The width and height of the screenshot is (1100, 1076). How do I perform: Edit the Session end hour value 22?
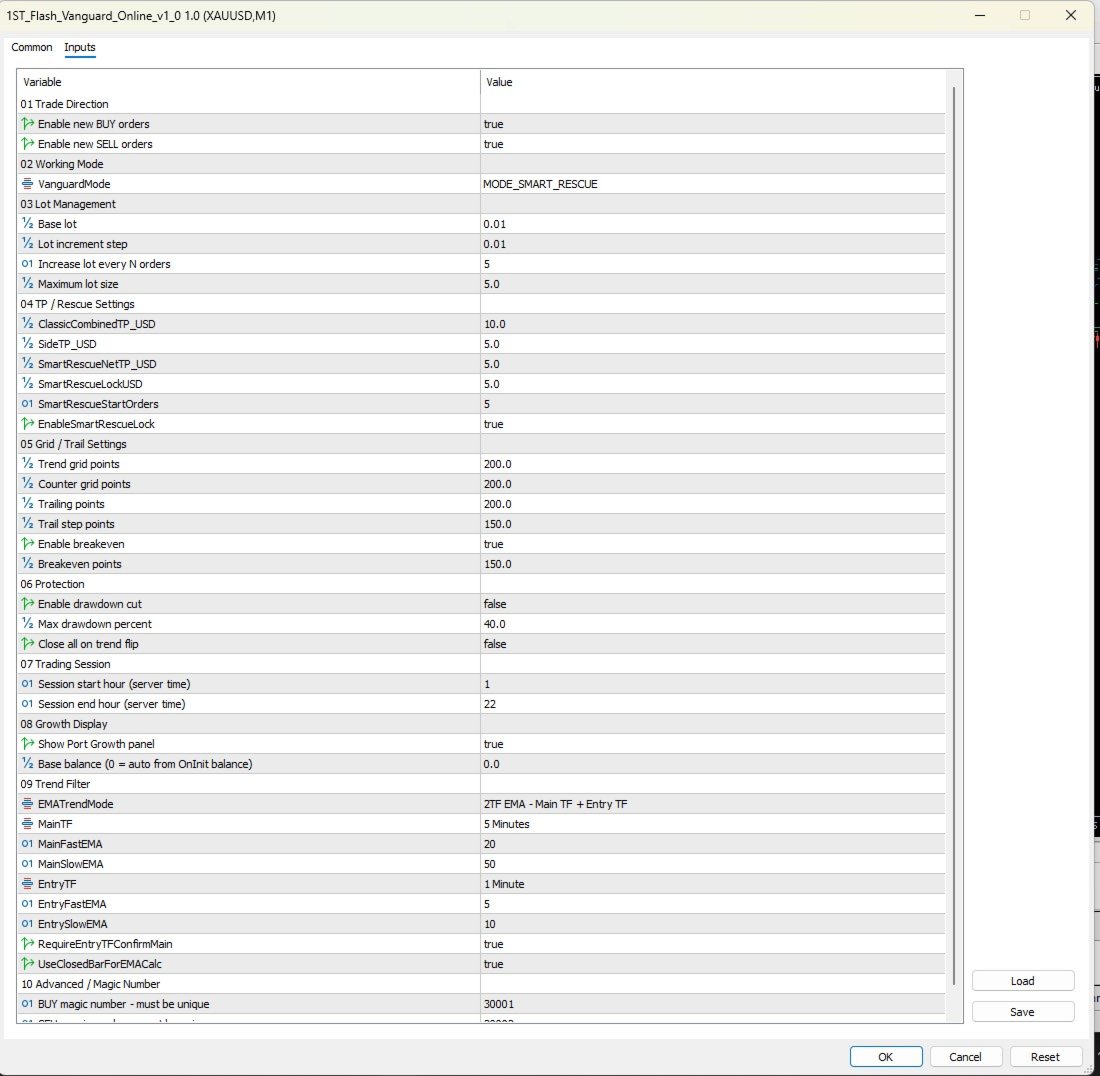point(713,704)
